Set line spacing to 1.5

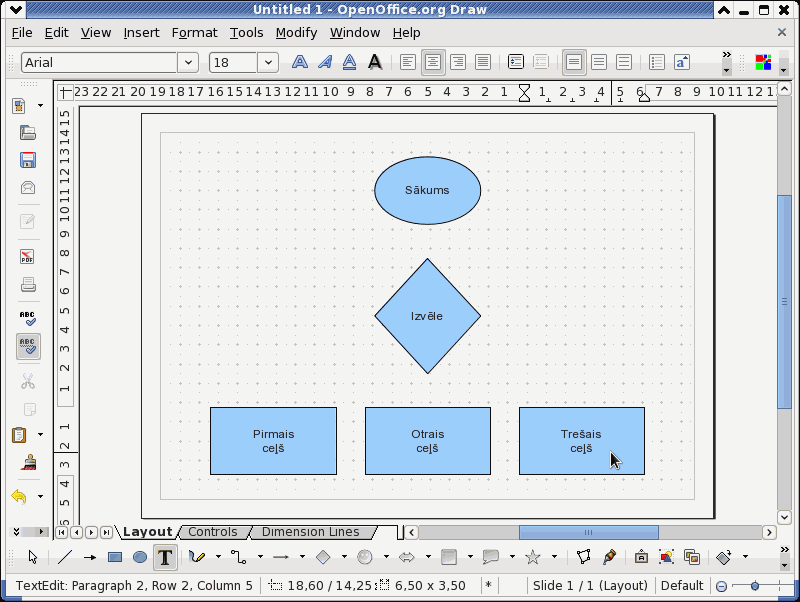pos(599,62)
